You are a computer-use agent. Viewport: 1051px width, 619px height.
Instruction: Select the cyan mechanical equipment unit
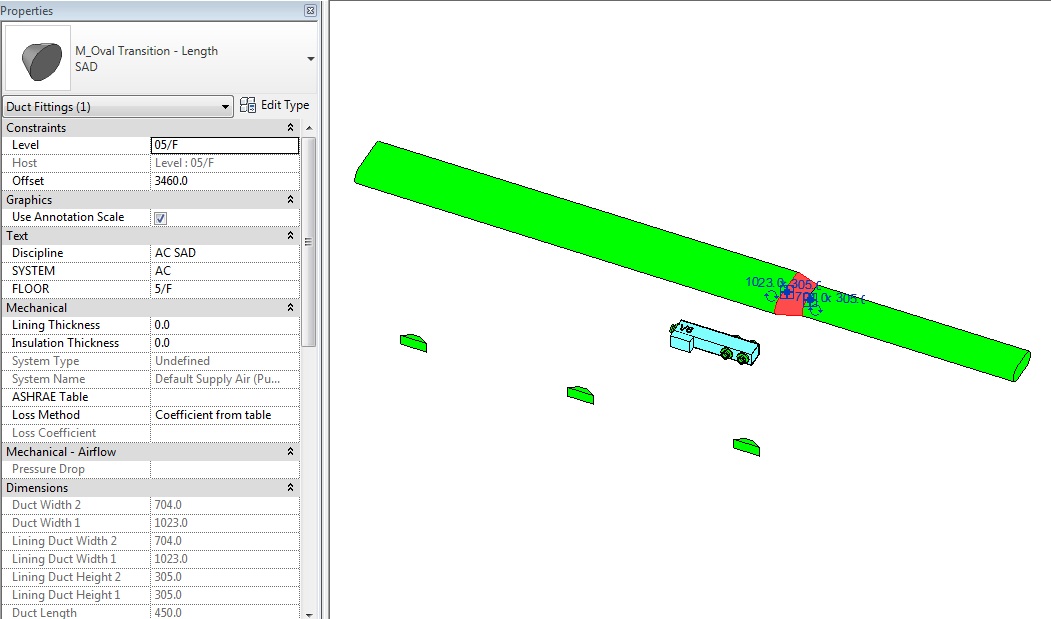click(x=715, y=343)
